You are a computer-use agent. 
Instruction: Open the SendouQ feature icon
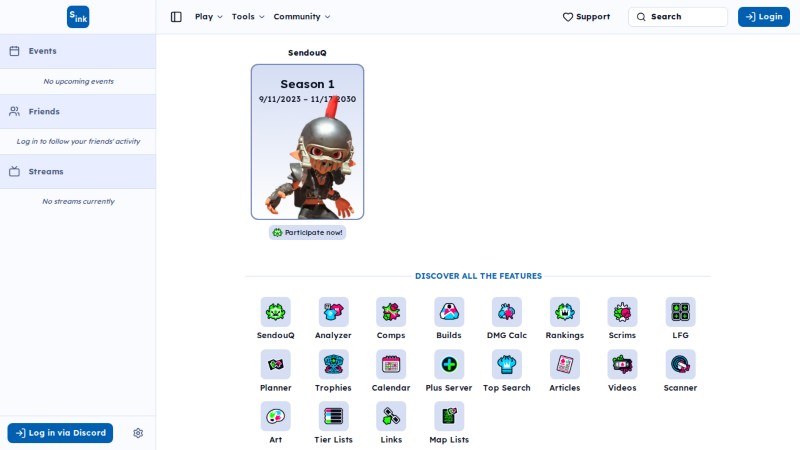coord(276,312)
